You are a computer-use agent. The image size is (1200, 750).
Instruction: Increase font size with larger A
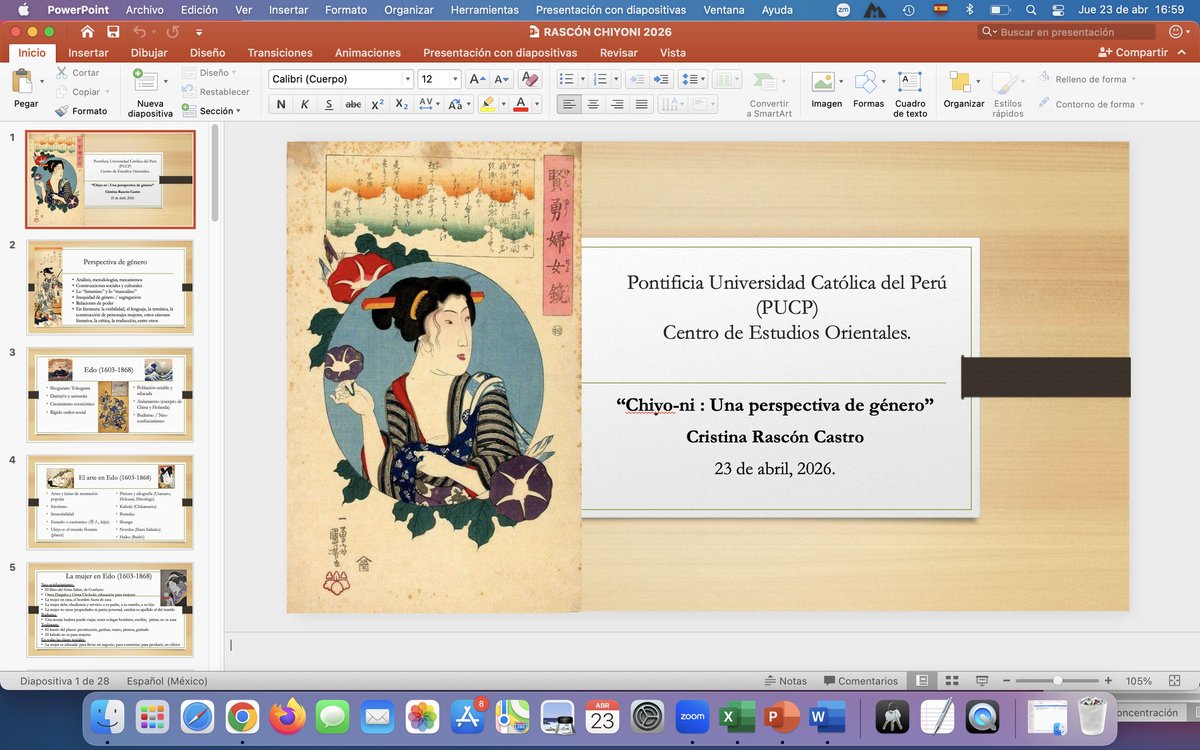477,79
